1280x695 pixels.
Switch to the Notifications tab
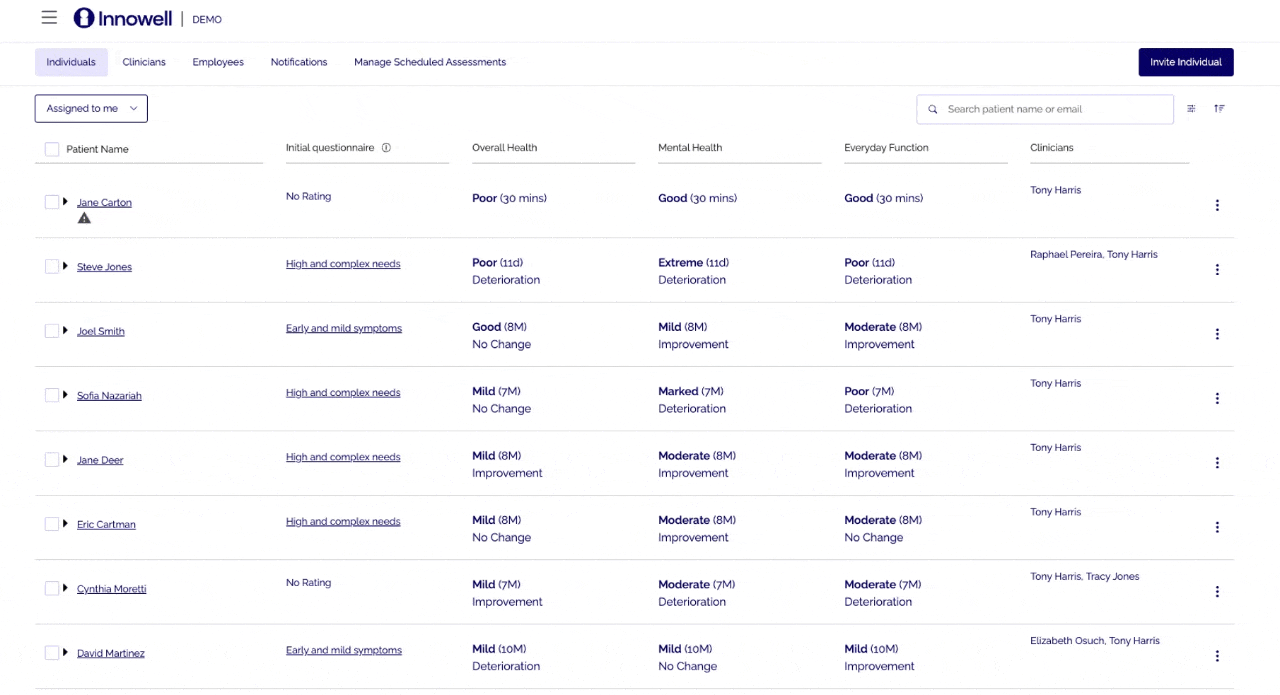point(299,62)
